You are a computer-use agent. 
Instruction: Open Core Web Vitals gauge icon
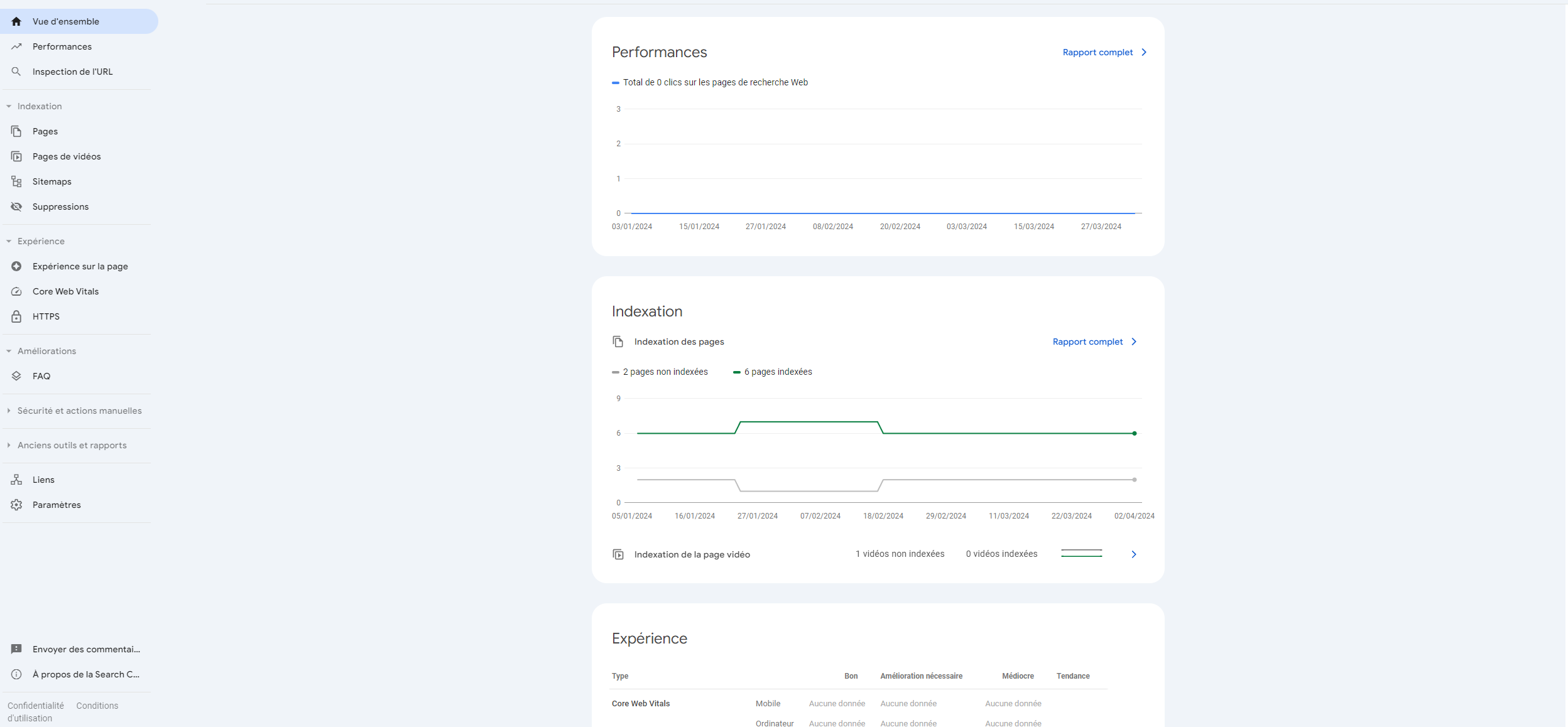pos(16,291)
